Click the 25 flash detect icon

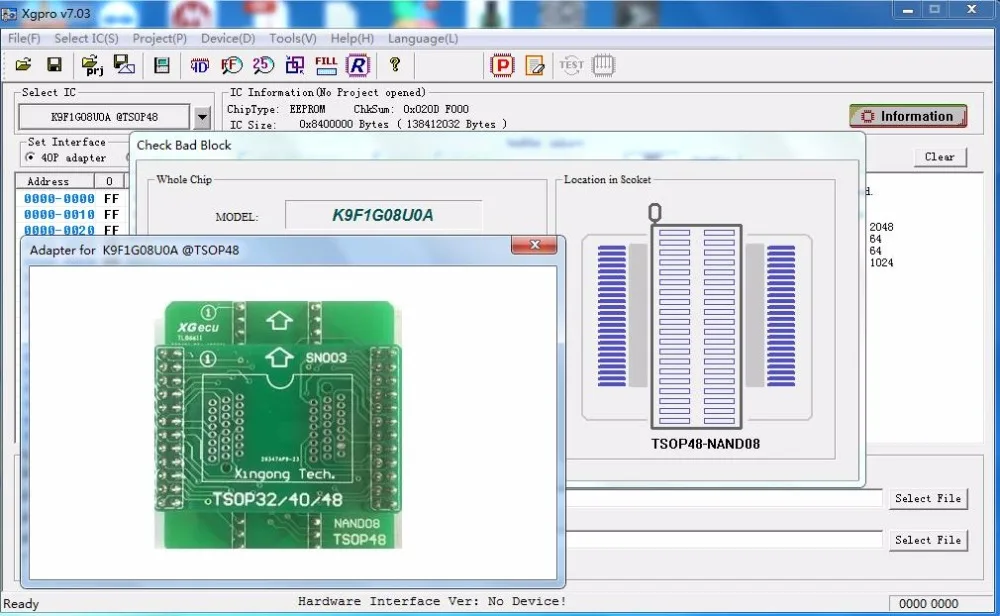pyautogui.click(x=263, y=65)
